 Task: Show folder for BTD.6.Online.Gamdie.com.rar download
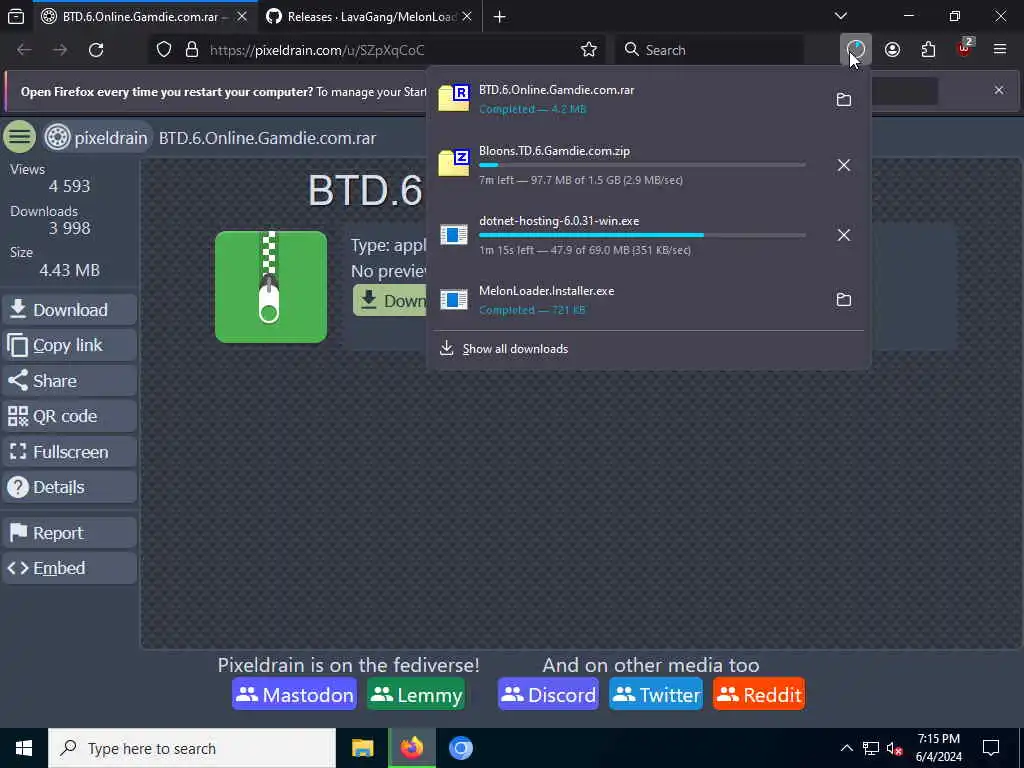tap(844, 99)
